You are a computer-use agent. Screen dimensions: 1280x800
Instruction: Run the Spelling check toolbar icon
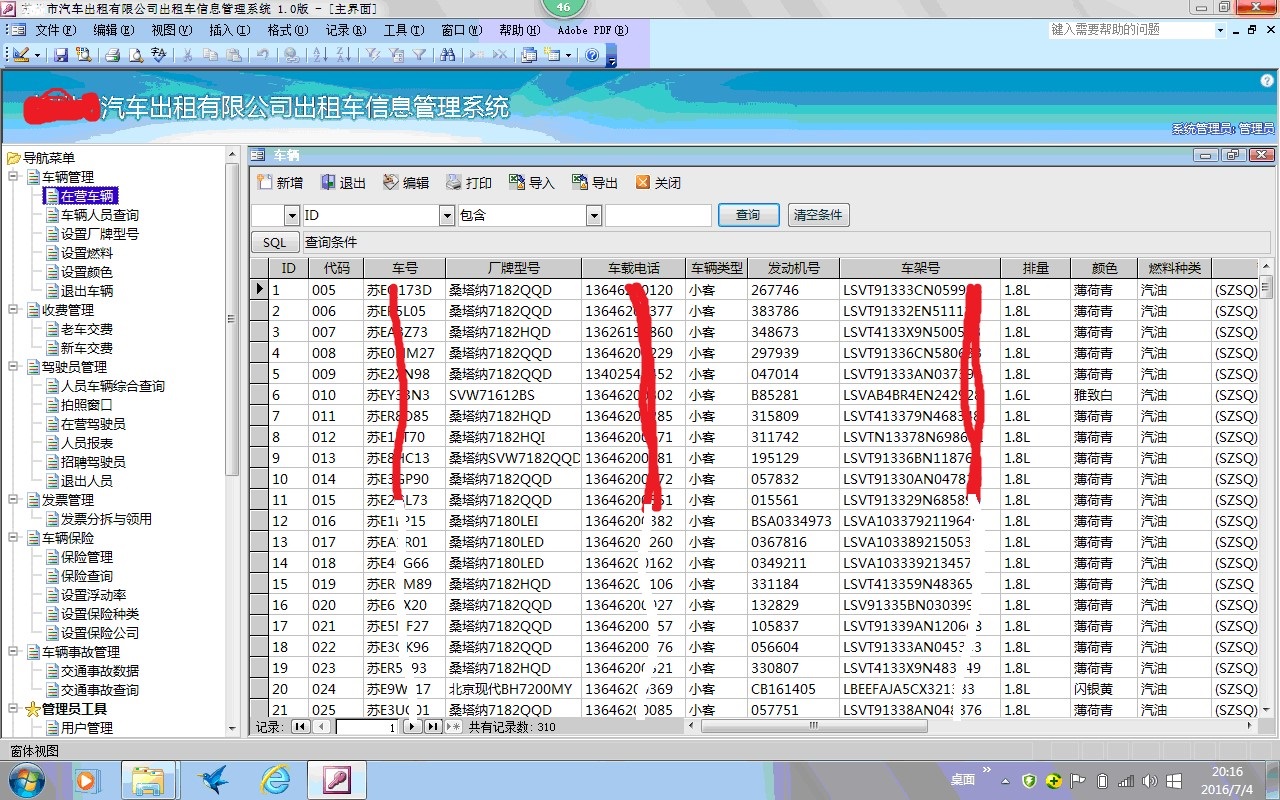pyautogui.click(x=158, y=55)
